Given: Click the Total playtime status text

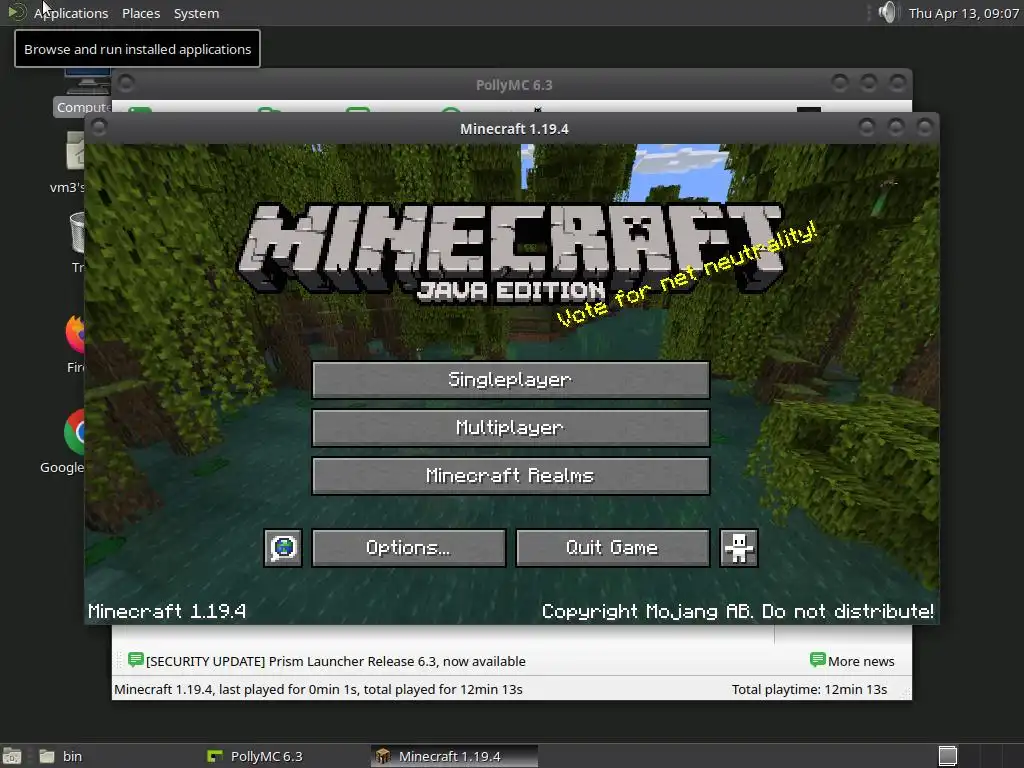Looking at the screenshot, I should click(809, 689).
